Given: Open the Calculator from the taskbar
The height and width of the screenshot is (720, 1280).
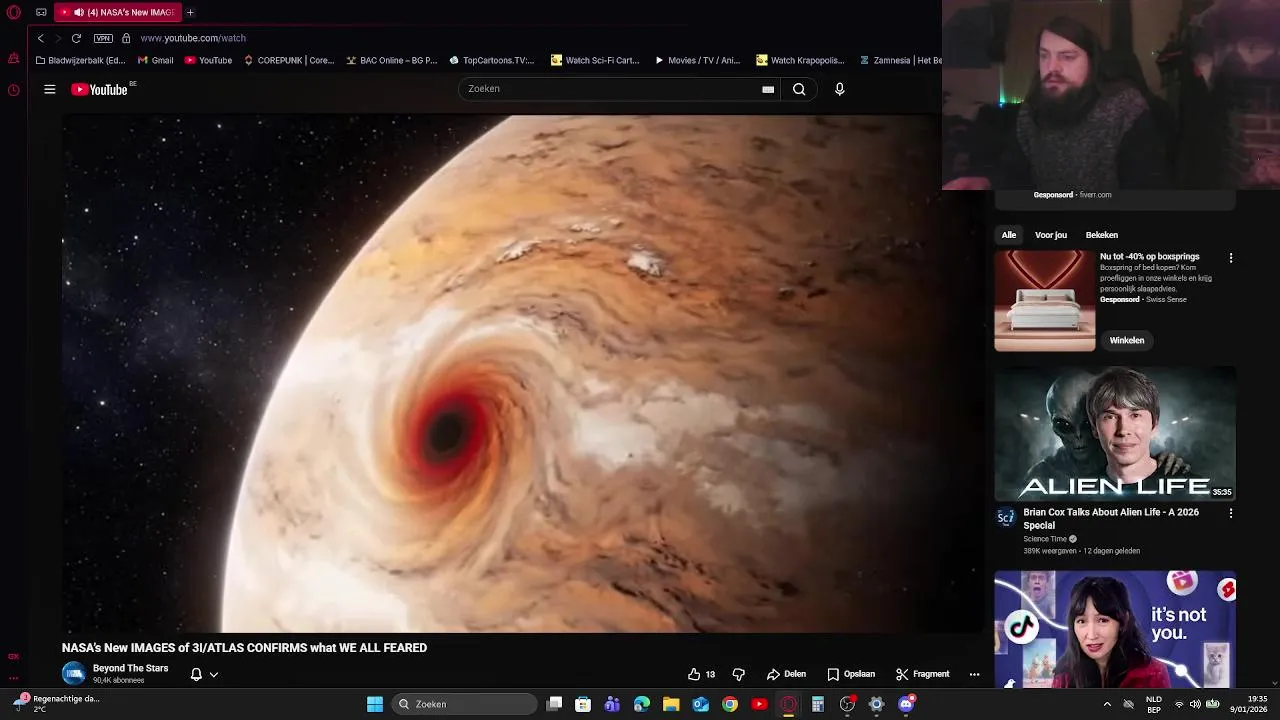Looking at the screenshot, I should tap(817, 704).
